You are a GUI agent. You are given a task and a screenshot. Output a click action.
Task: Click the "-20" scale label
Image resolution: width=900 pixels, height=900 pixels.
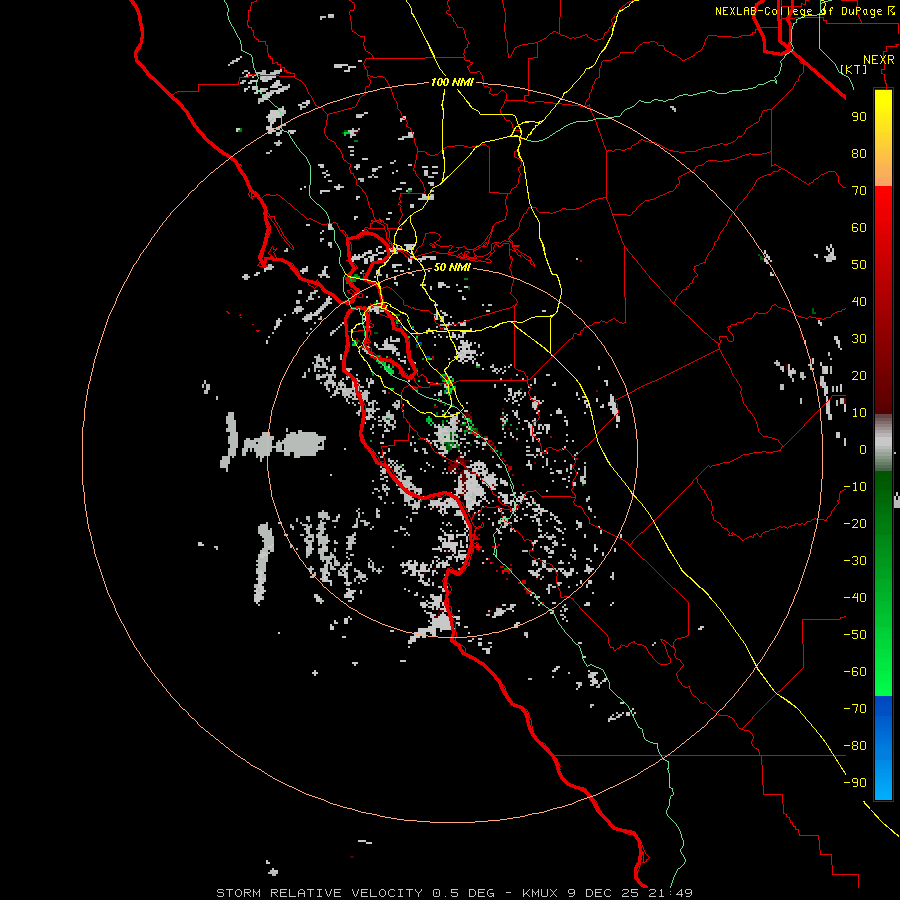click(855, 523)
